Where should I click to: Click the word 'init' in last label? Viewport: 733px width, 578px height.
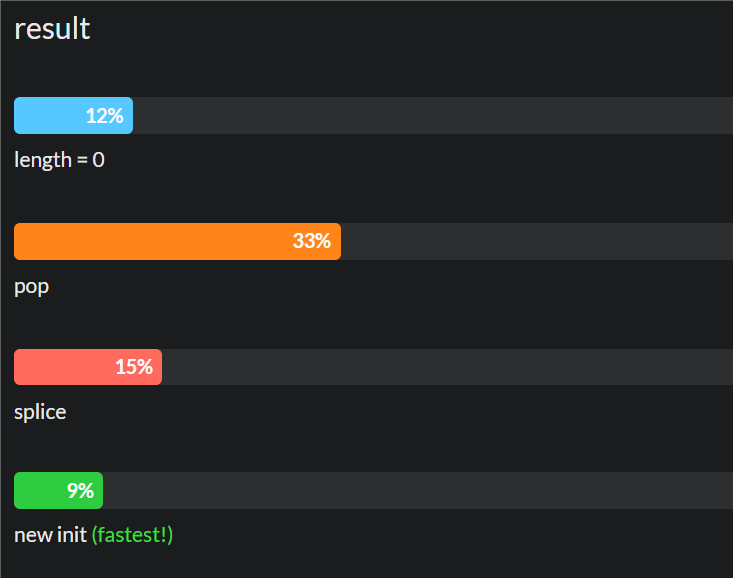[x=72, y=535]
